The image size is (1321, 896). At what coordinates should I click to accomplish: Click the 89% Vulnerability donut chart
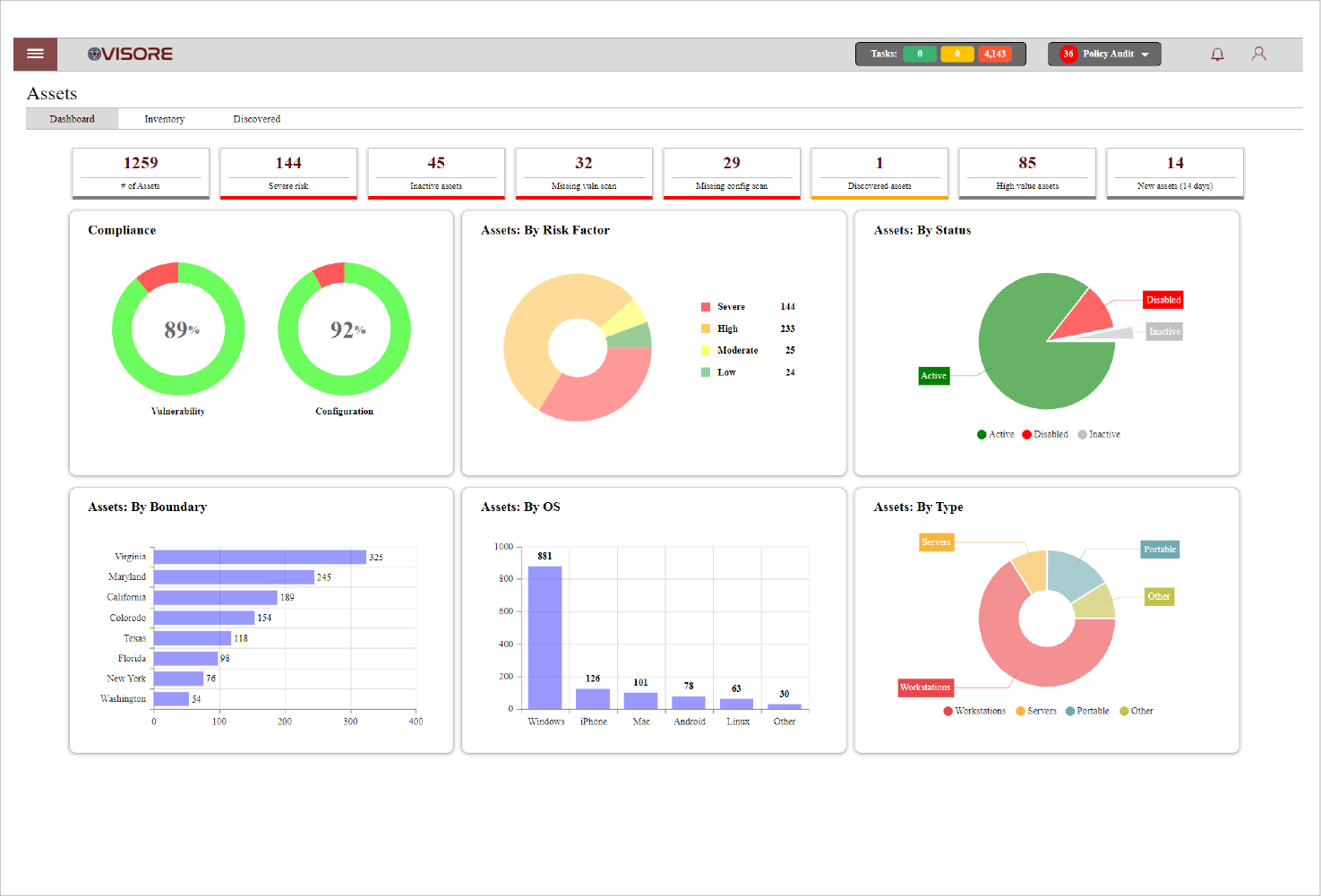pos(178,329)
